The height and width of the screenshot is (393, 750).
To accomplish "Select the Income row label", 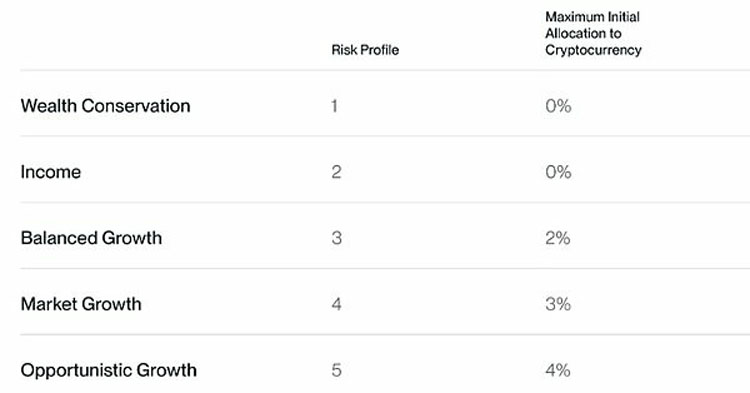I will 51,172.
